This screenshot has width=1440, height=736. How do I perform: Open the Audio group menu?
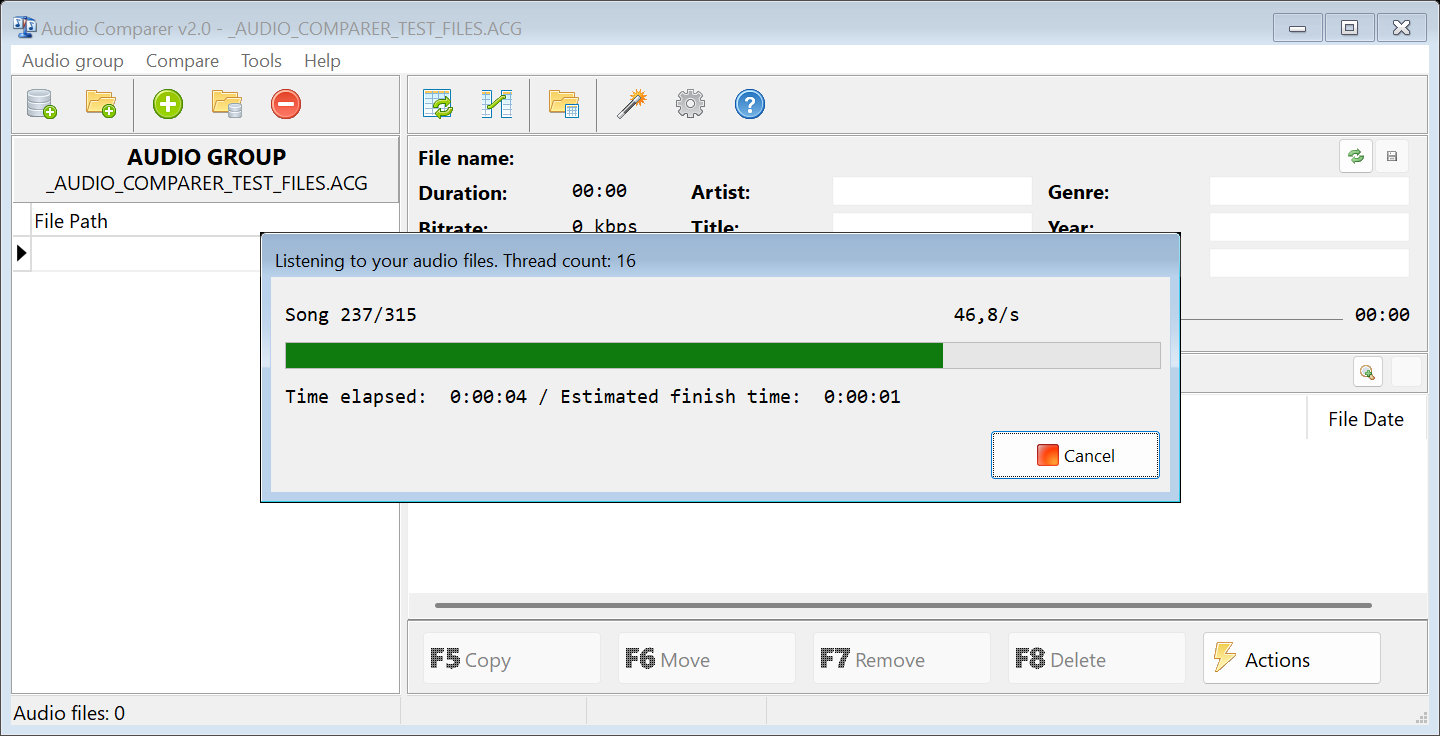point(73,61)
